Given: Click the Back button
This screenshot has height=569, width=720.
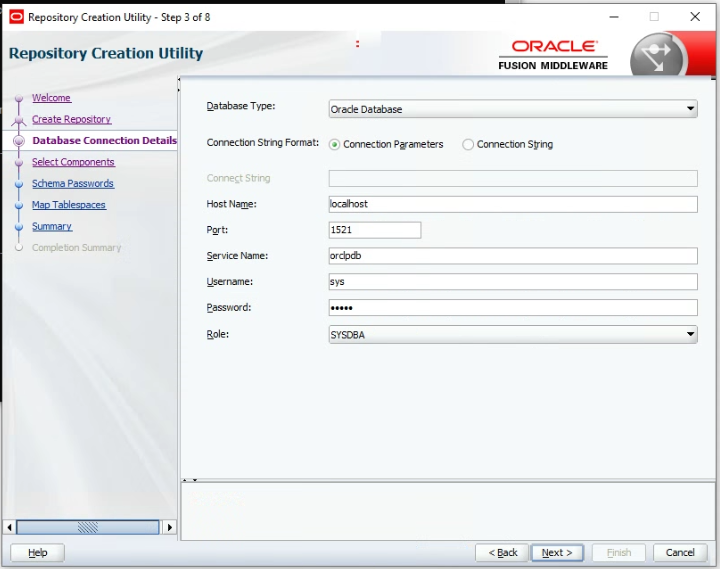Looking at the screenshot, I should (502, 552).
